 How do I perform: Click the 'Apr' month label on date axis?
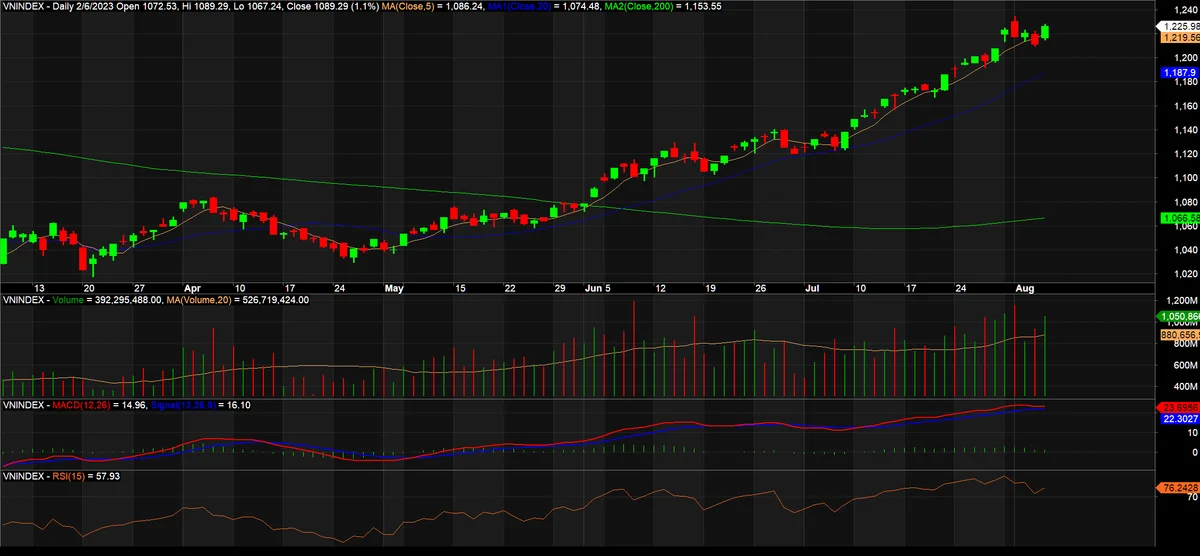pyautogui.click(x=192, y=287)
